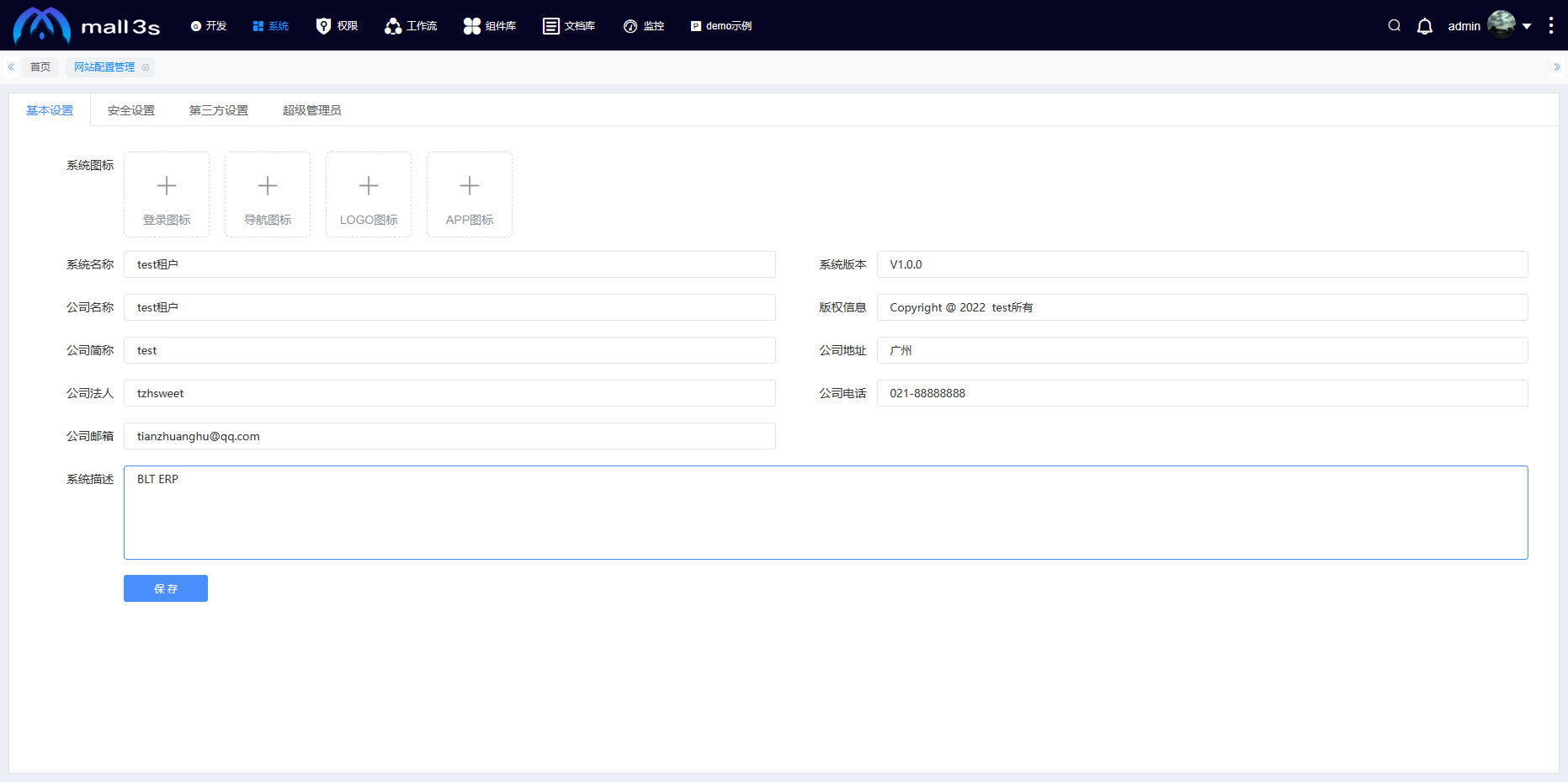The height and width of the screenshot is (782, 1568).
Task: Focus the 系统版本 version field
Action: tap(1203, 264)
